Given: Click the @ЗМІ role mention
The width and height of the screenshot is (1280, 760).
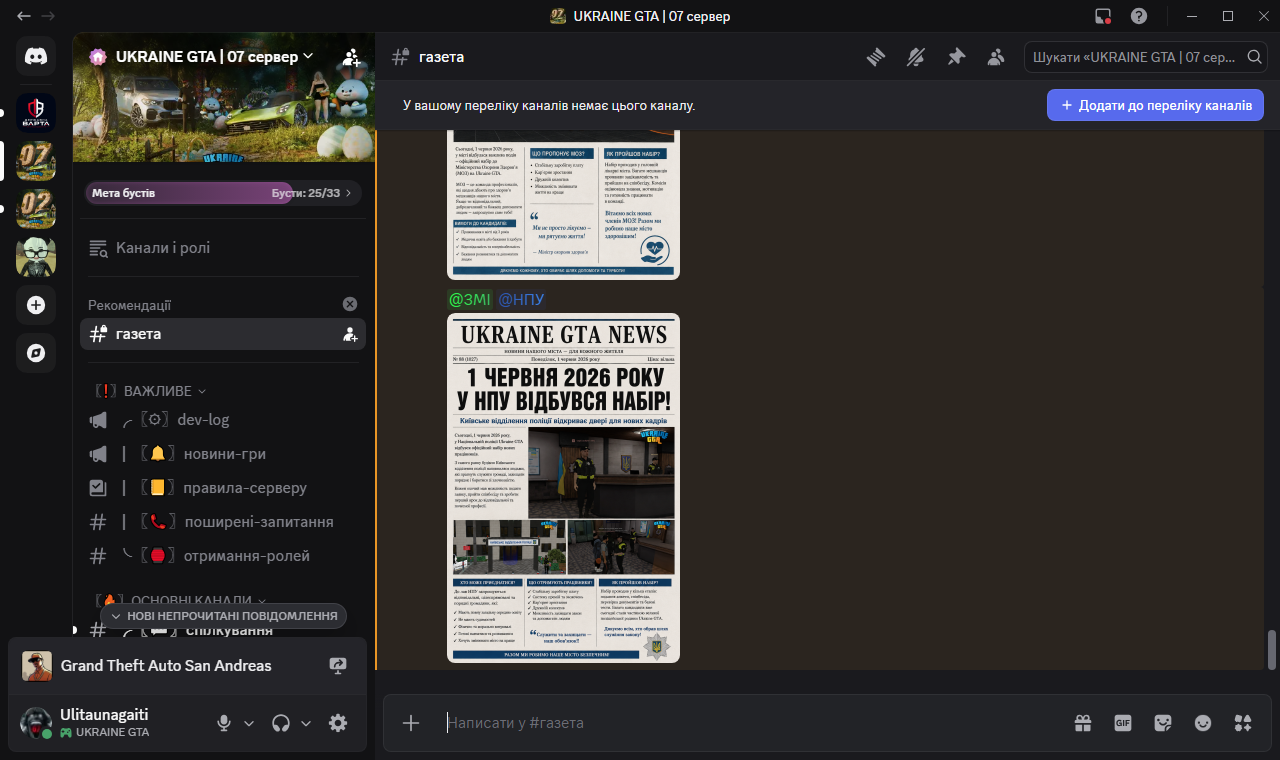Looking at the screenshot, I should pyautogui.click(x=470, y=300).
